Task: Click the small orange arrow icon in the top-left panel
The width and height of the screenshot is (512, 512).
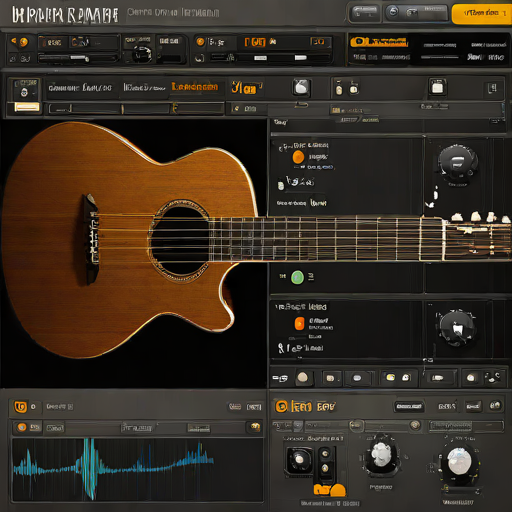Action: 14,41
